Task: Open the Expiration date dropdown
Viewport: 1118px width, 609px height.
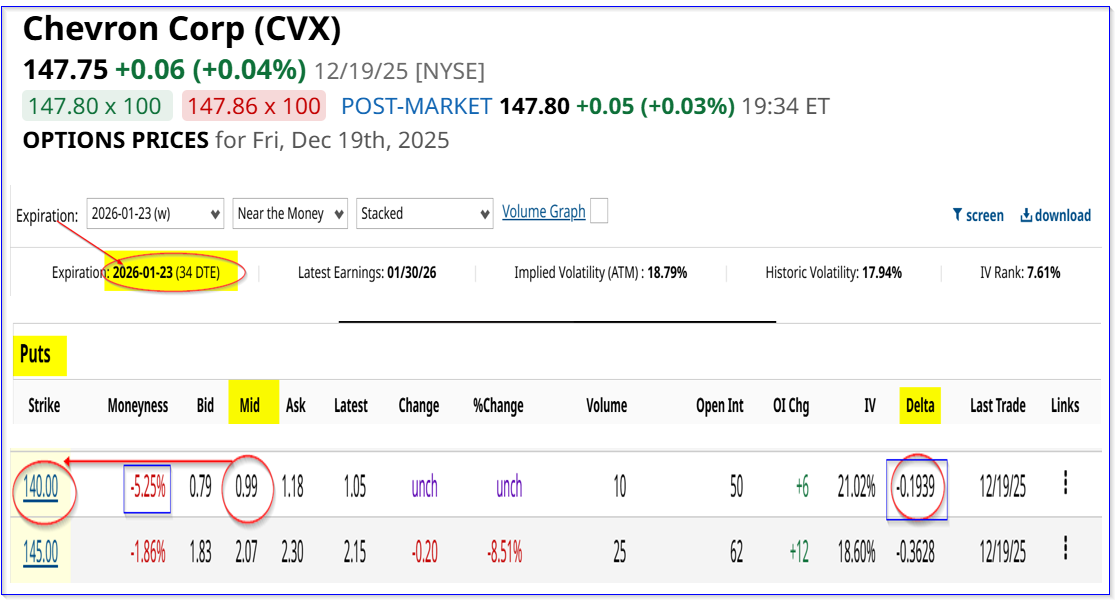Action: click(155, 213)
